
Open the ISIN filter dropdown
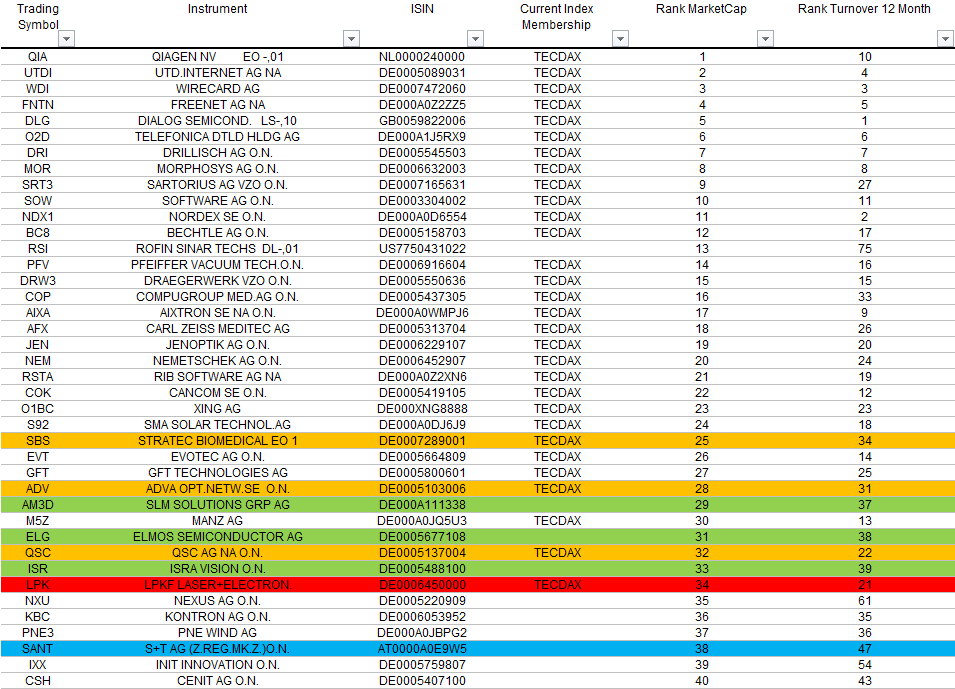(476, 38)
